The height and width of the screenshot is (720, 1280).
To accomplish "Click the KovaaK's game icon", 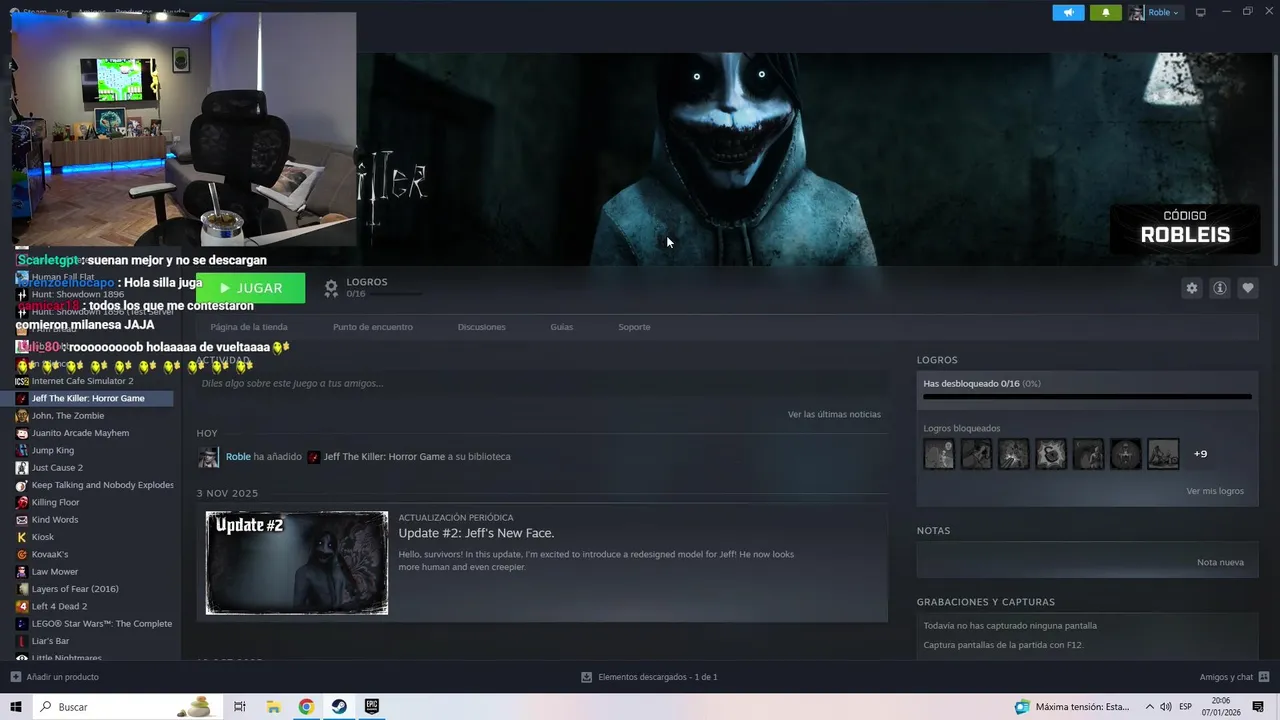I will pos(22,554).
